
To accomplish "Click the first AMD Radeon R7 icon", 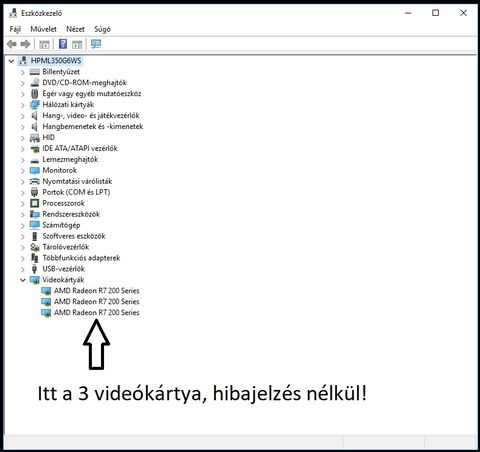I will [x=46, y=291].
